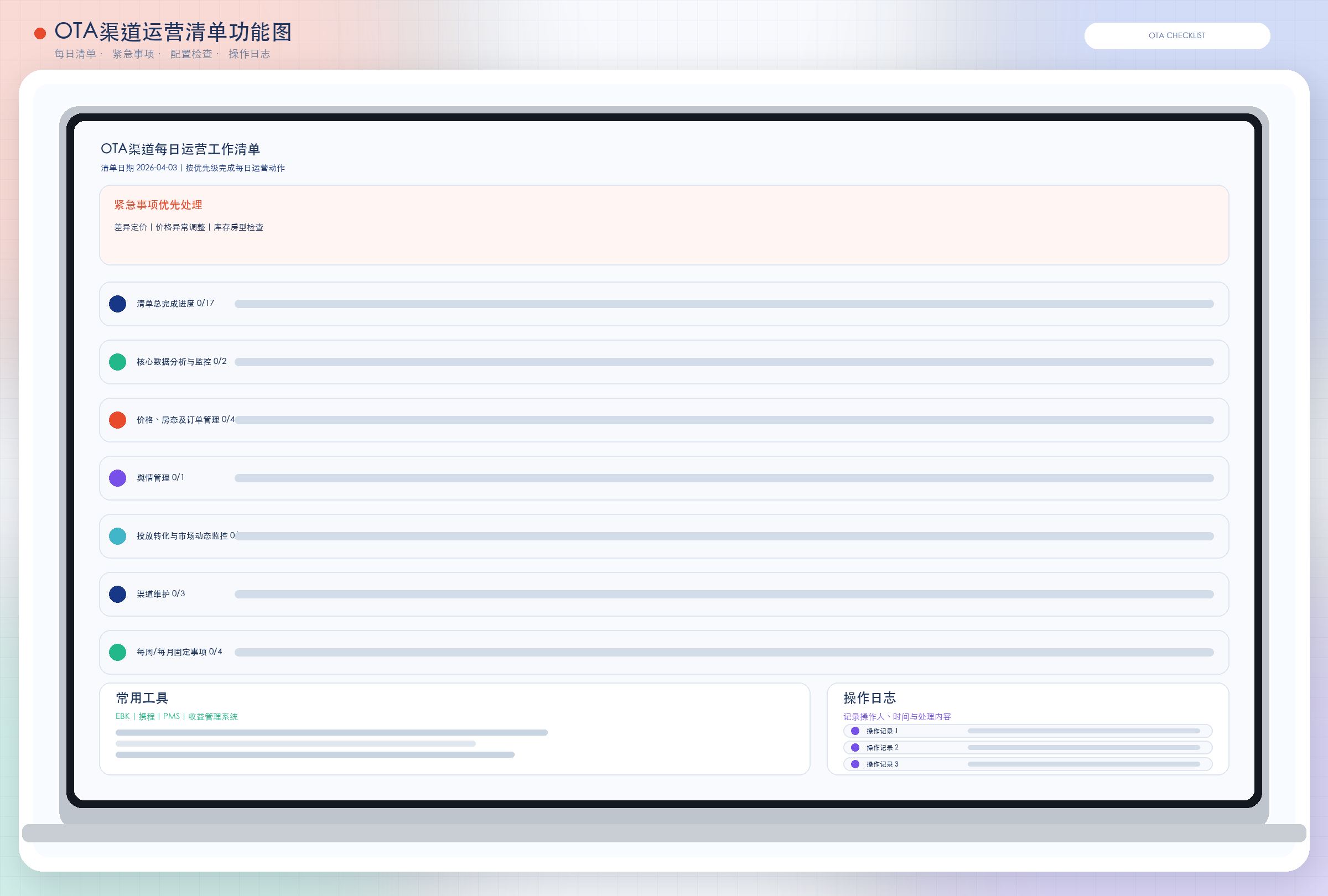The image size is (1328, 896).
Task: Click the 投放转化与市场动态监控 progress bar
Action: point(724,536)
